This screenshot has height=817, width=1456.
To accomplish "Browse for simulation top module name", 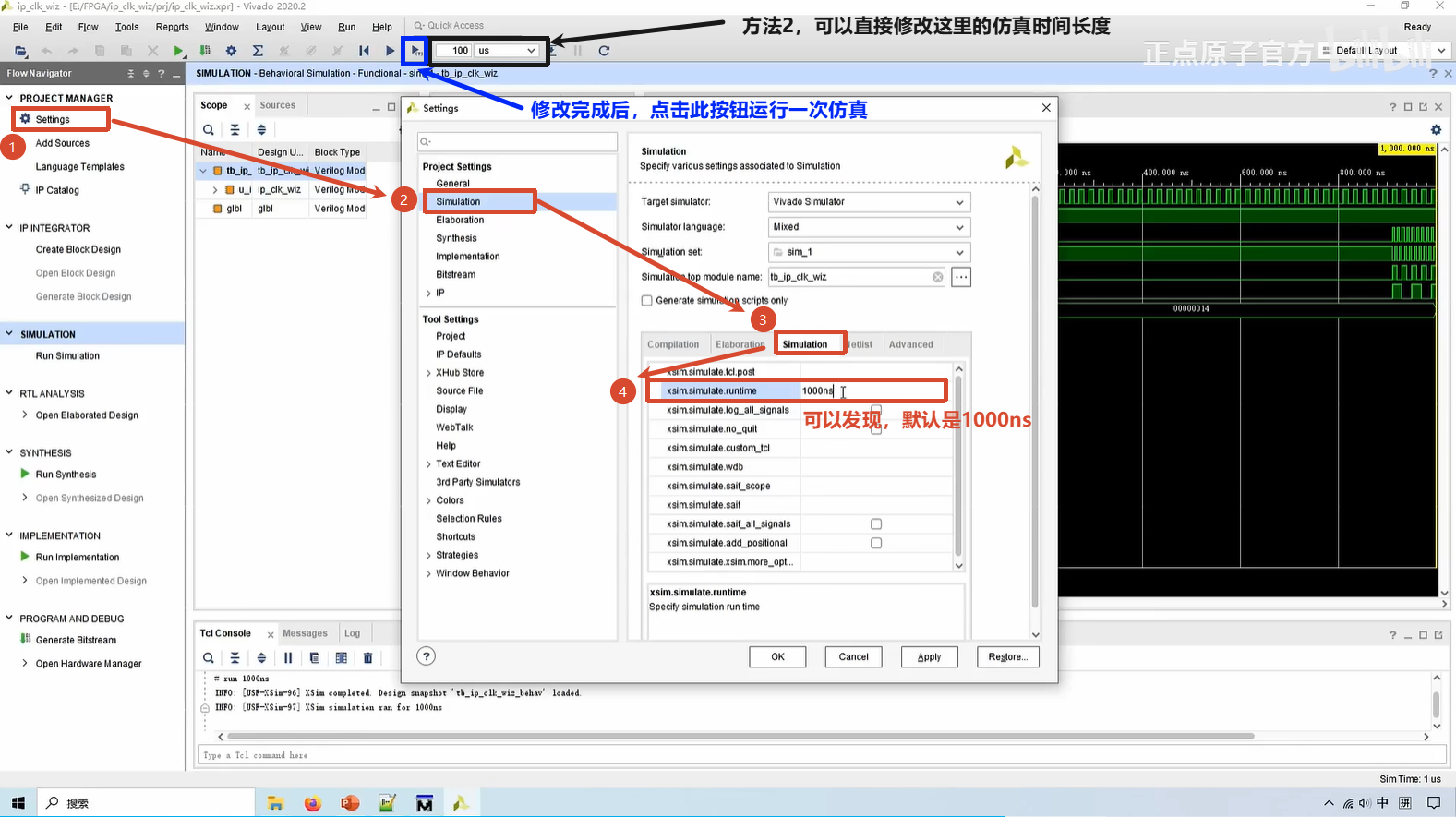I will [961, 277].
